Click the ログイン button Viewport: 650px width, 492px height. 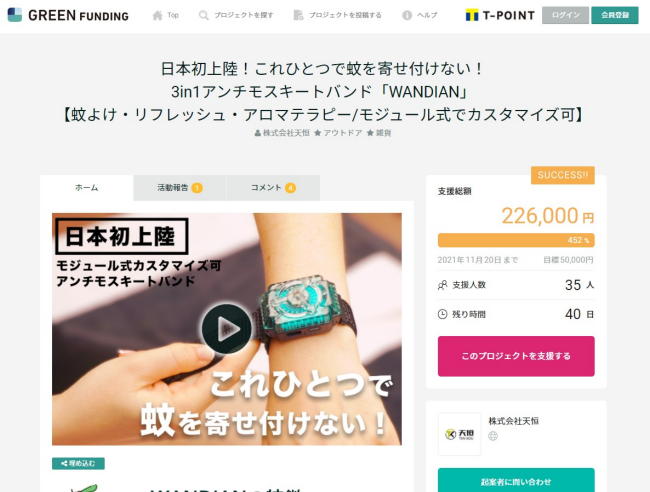[x=565, y=15]
